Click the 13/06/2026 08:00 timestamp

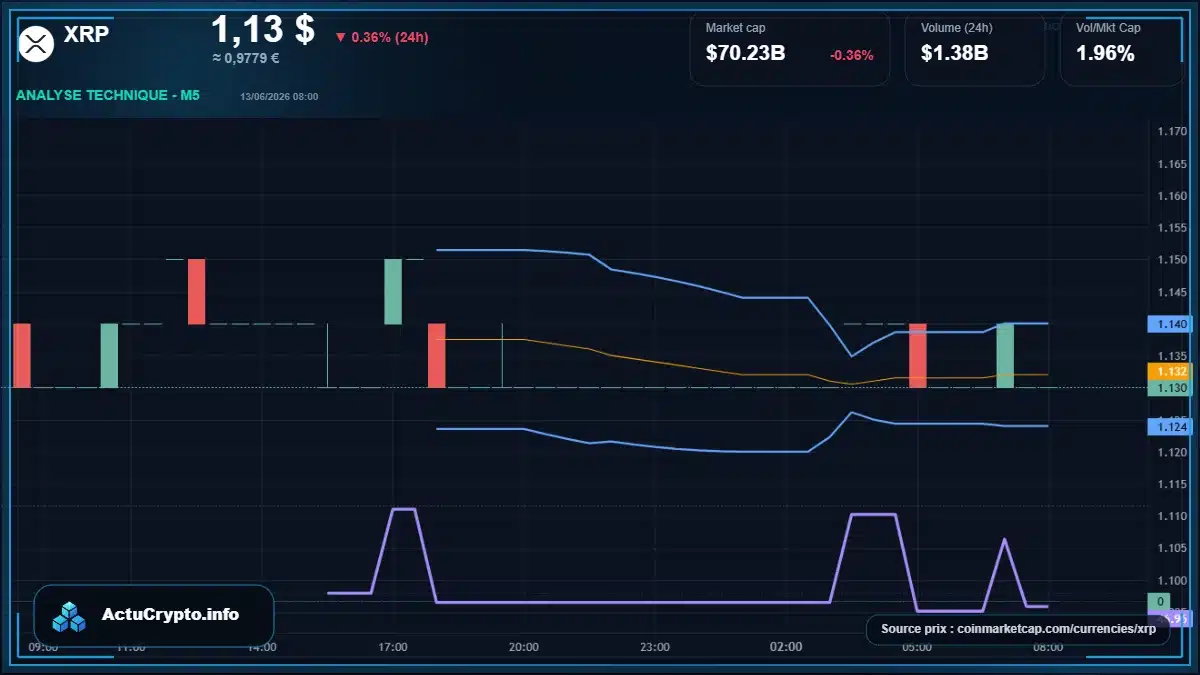[279, 97]
